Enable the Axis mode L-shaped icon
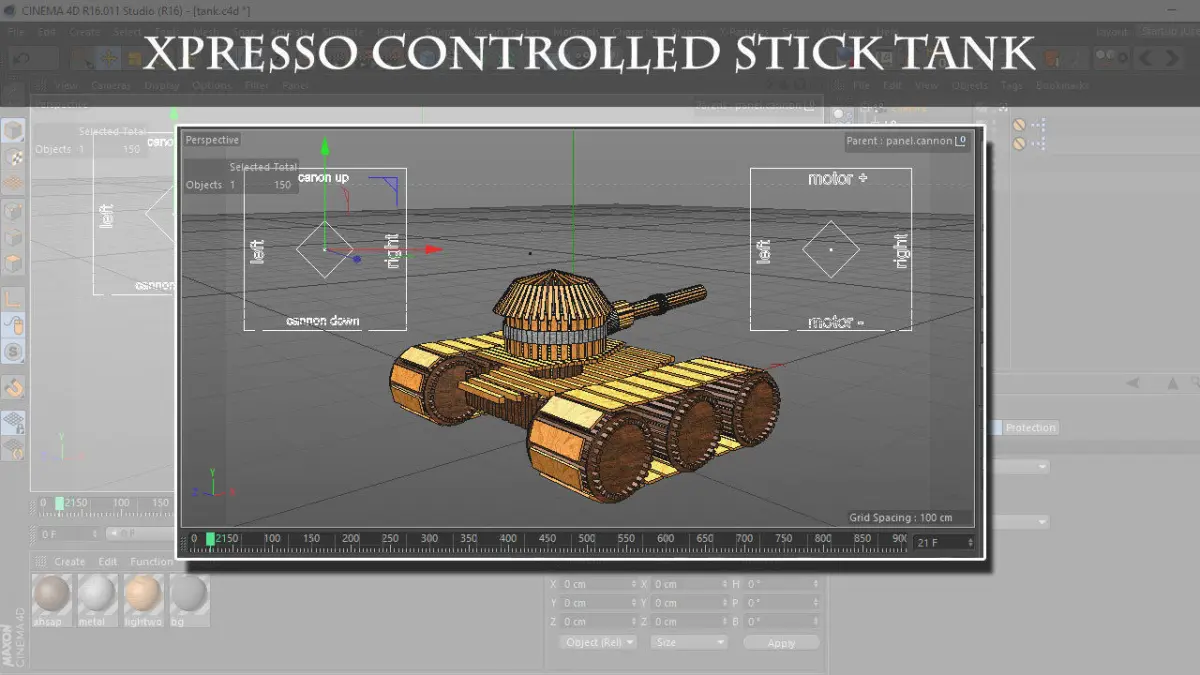Viewport: 1200px width, 675px height. tap(13, 298)
